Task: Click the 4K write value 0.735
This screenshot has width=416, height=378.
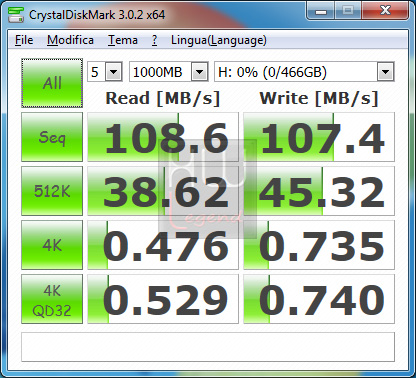Action: 319,245
